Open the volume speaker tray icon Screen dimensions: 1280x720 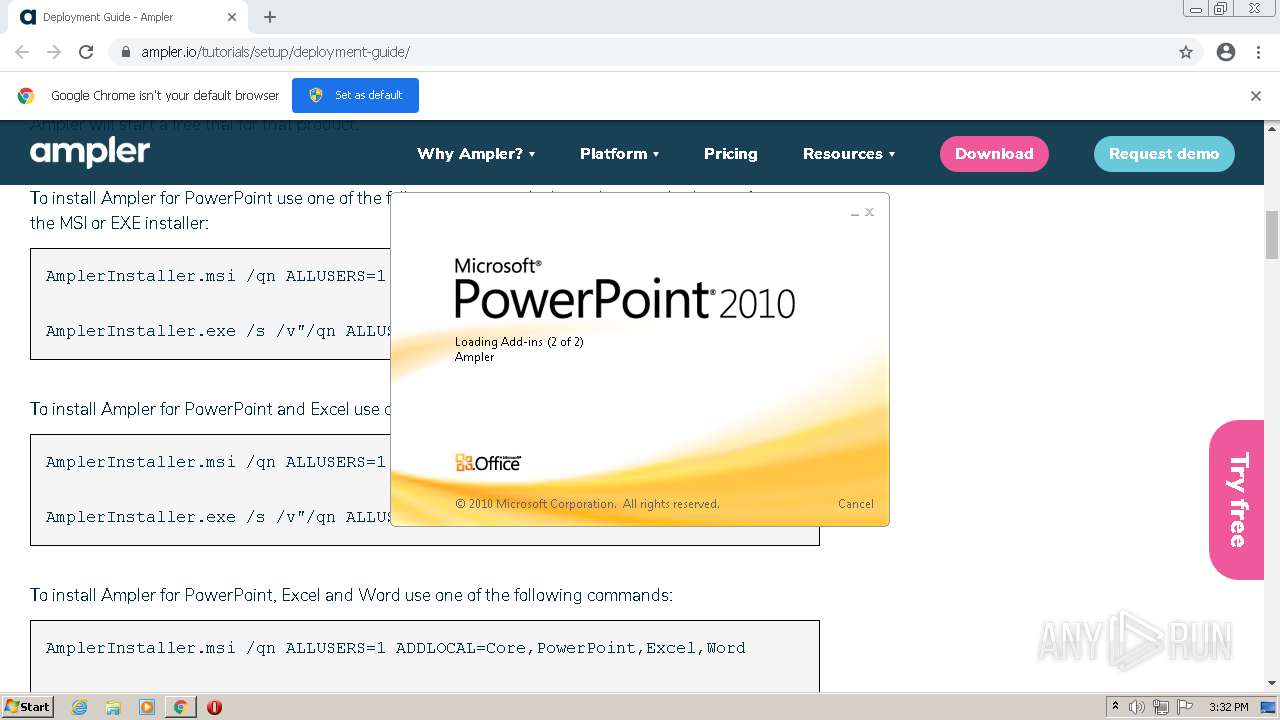pos(1137,707)
